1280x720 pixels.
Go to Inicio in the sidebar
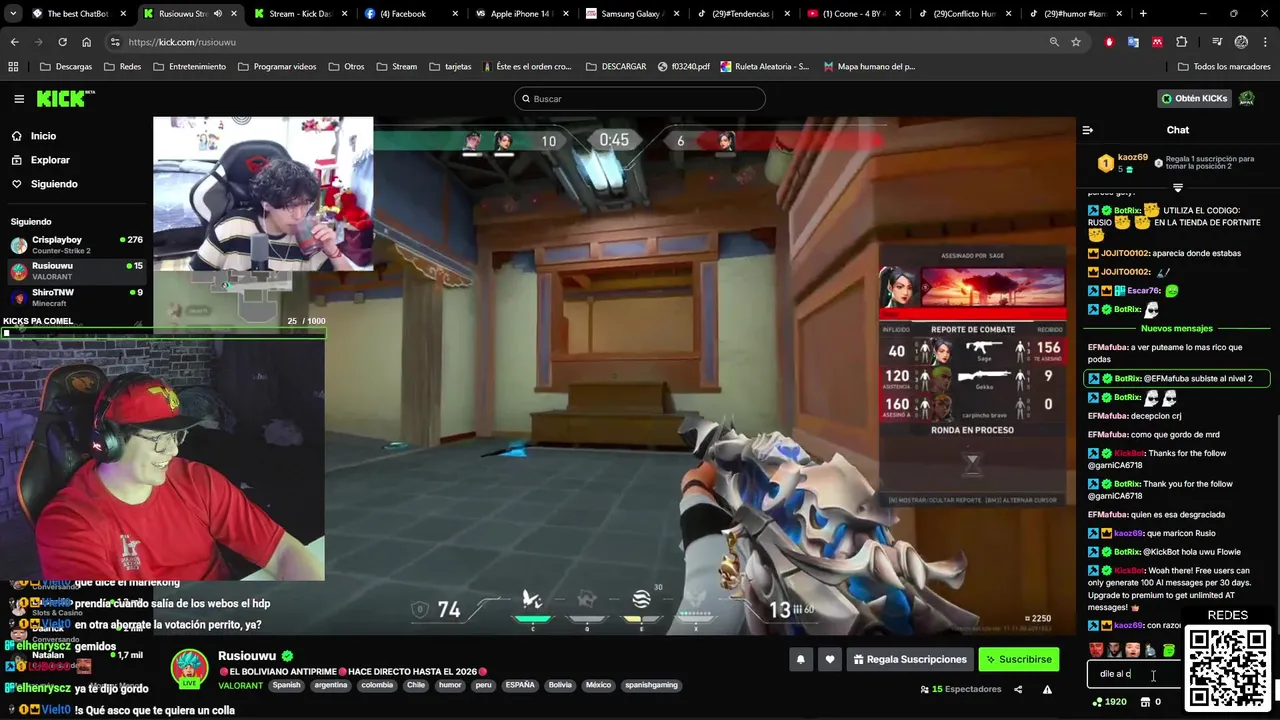click(x=43, y=136)
